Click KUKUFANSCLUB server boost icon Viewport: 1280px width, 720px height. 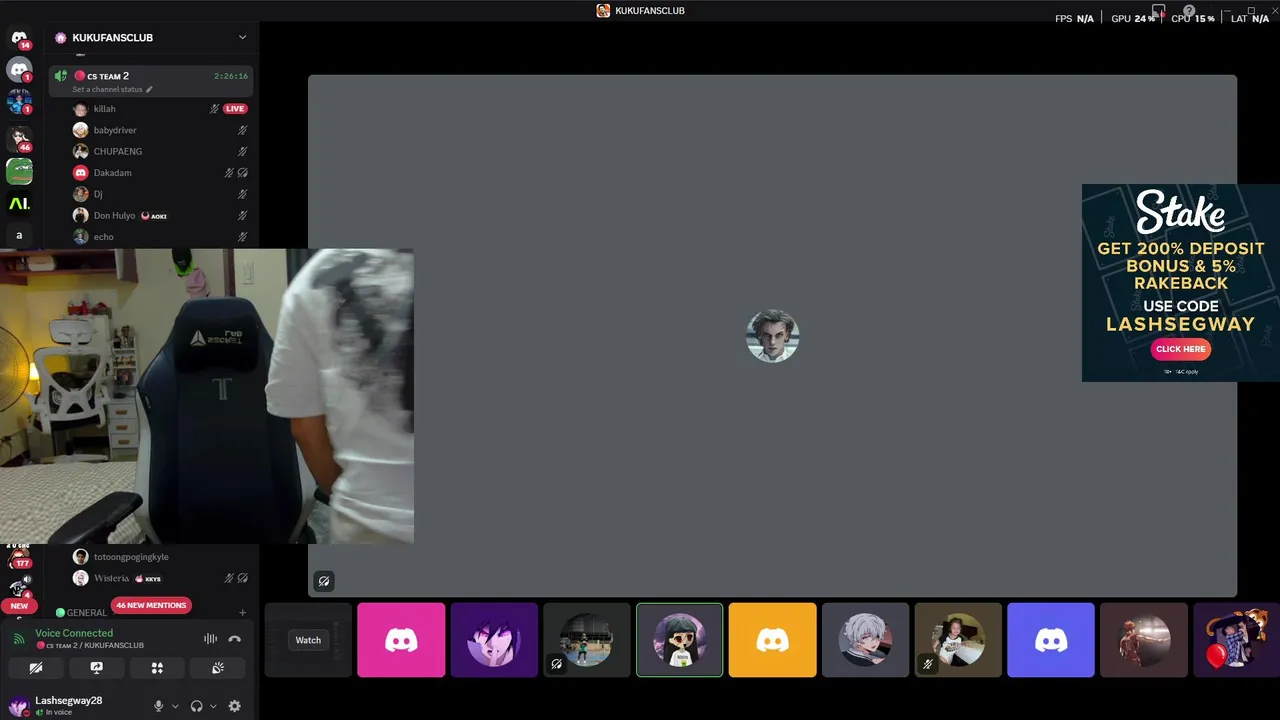[x=61, y=38]
